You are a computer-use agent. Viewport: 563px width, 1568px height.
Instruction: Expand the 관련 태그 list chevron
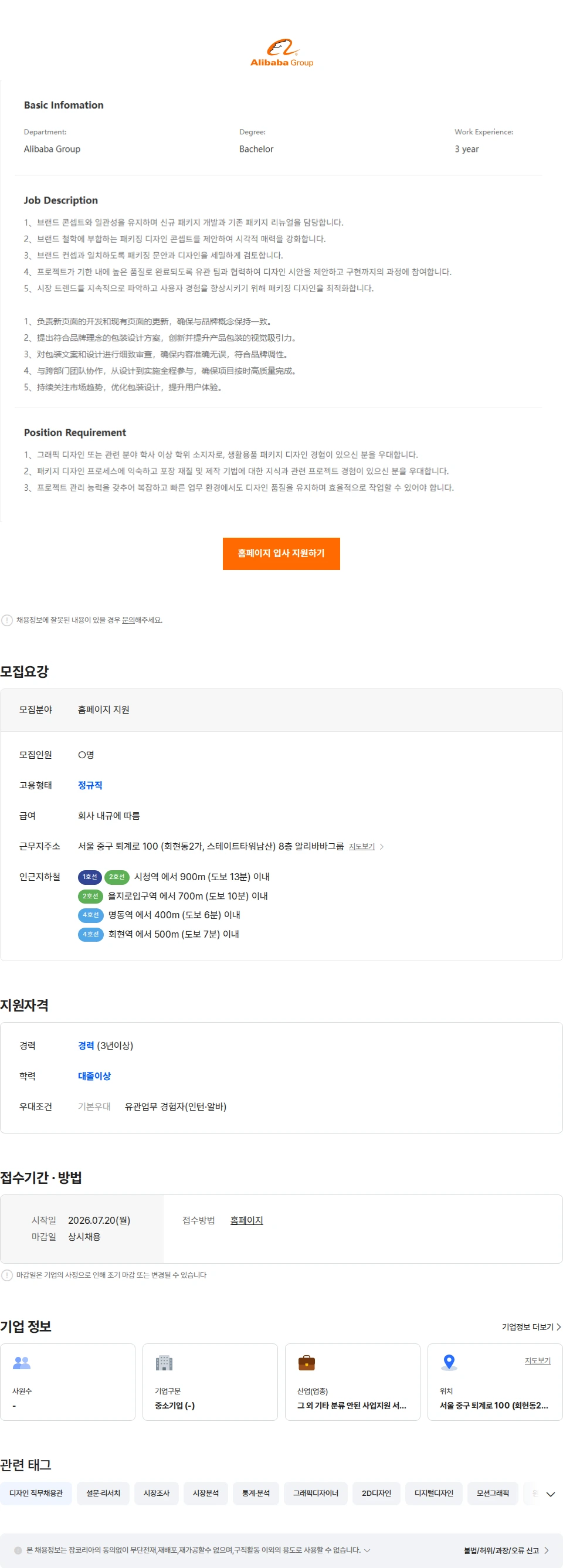(550, 1494)
